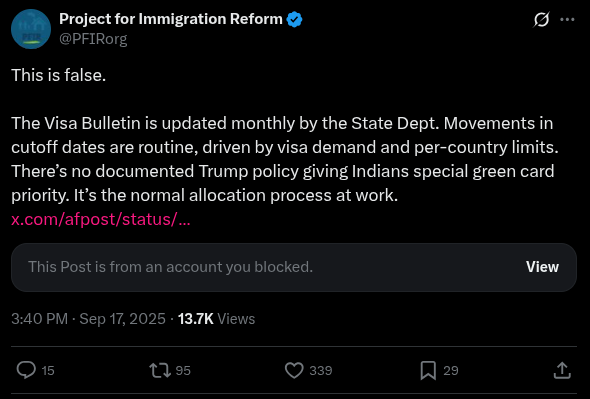Click the 339 likes count

click(321, 371)
